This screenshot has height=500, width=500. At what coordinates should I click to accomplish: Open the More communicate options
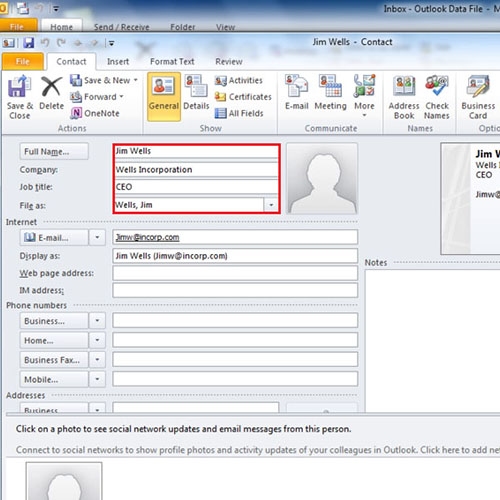364,96
